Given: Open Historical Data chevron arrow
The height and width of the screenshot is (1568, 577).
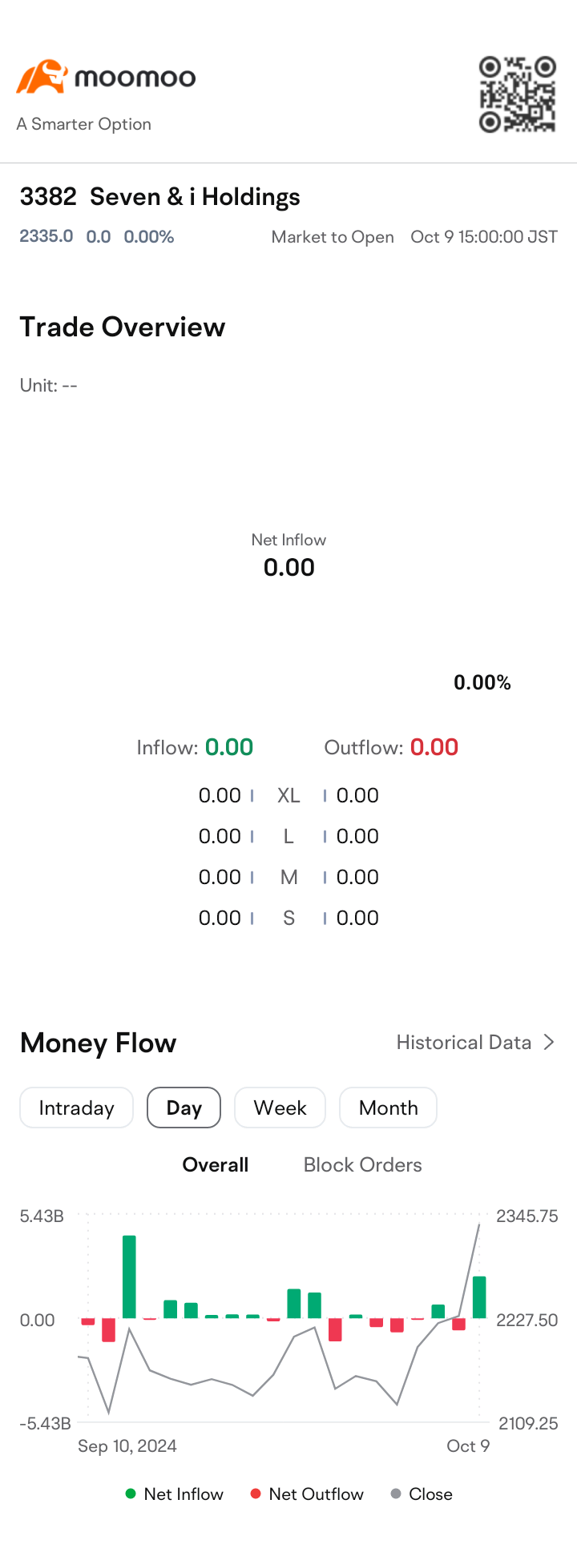Looking at the screenshot, I should coord(549,1042).
